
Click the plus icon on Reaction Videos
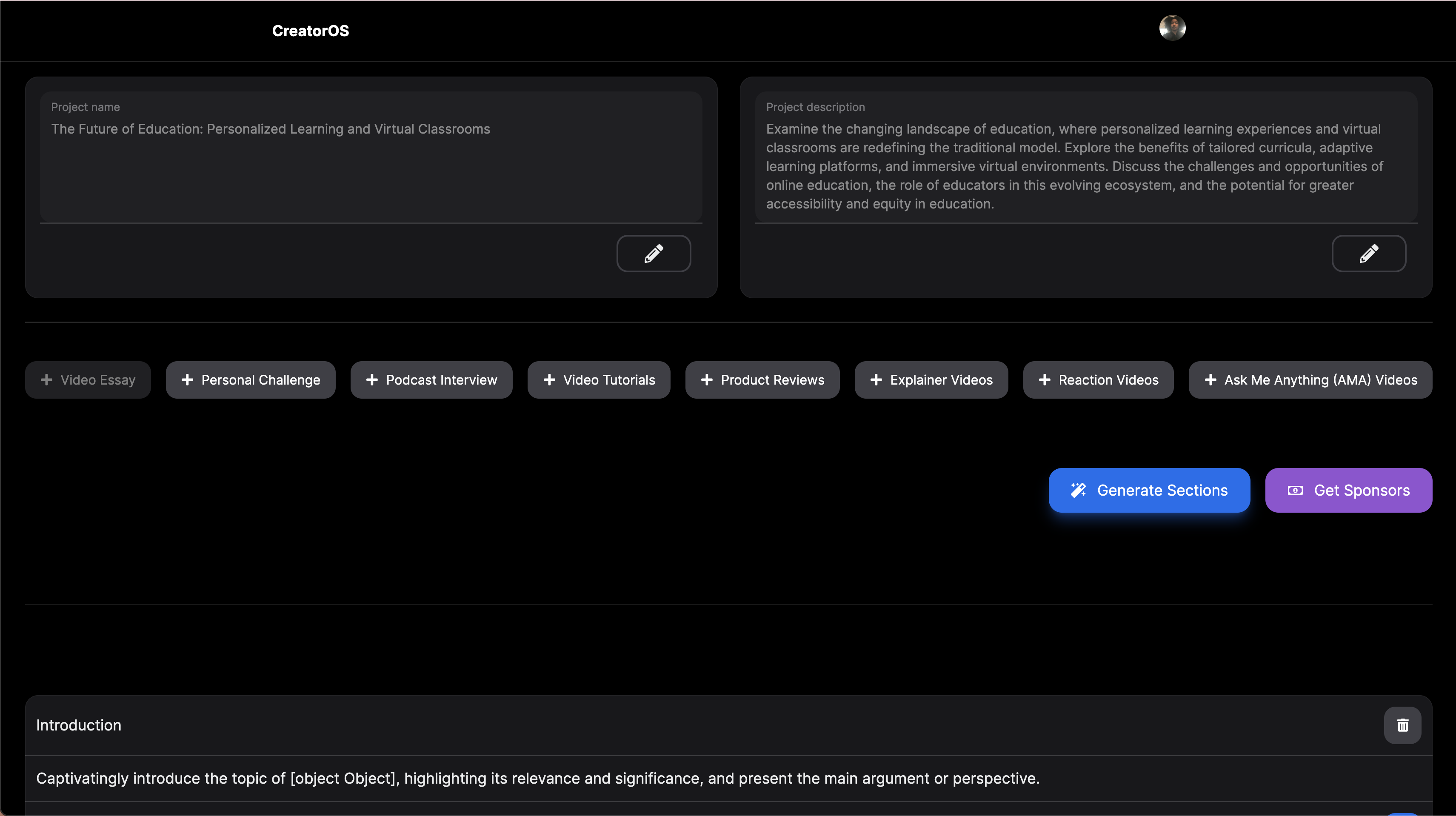(1045, 380)
